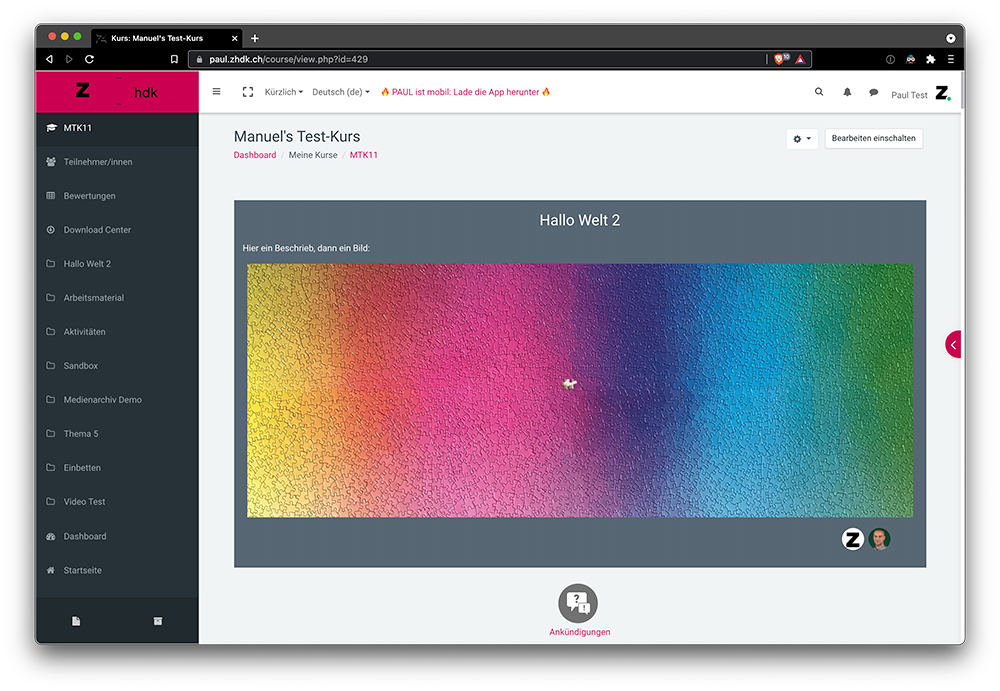Click the Dashboard breadcrumb link
Viewport: 1000px width, 691px height.
[x=255, y=155]
